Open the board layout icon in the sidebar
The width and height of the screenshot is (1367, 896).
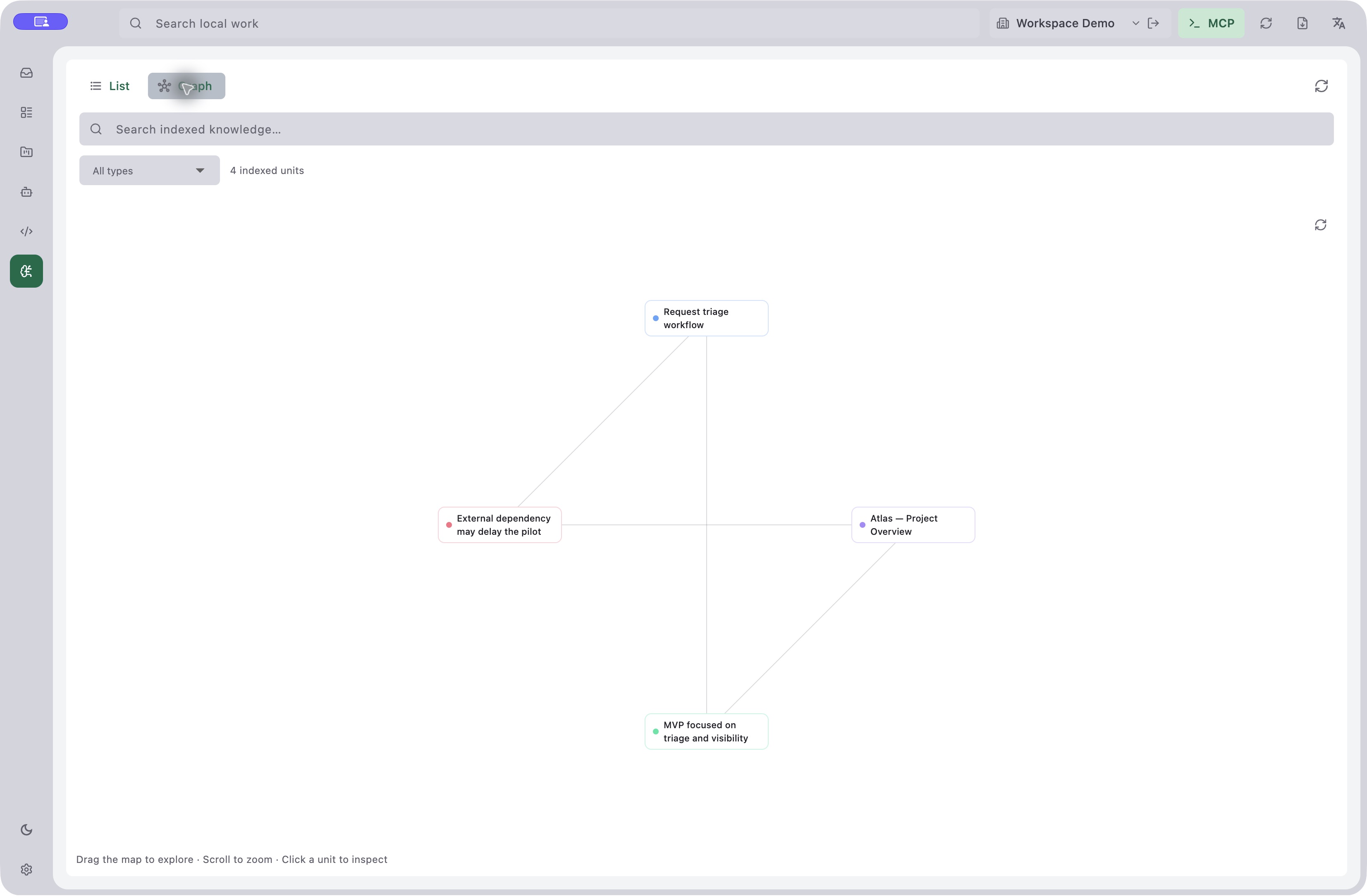point(26,112)
